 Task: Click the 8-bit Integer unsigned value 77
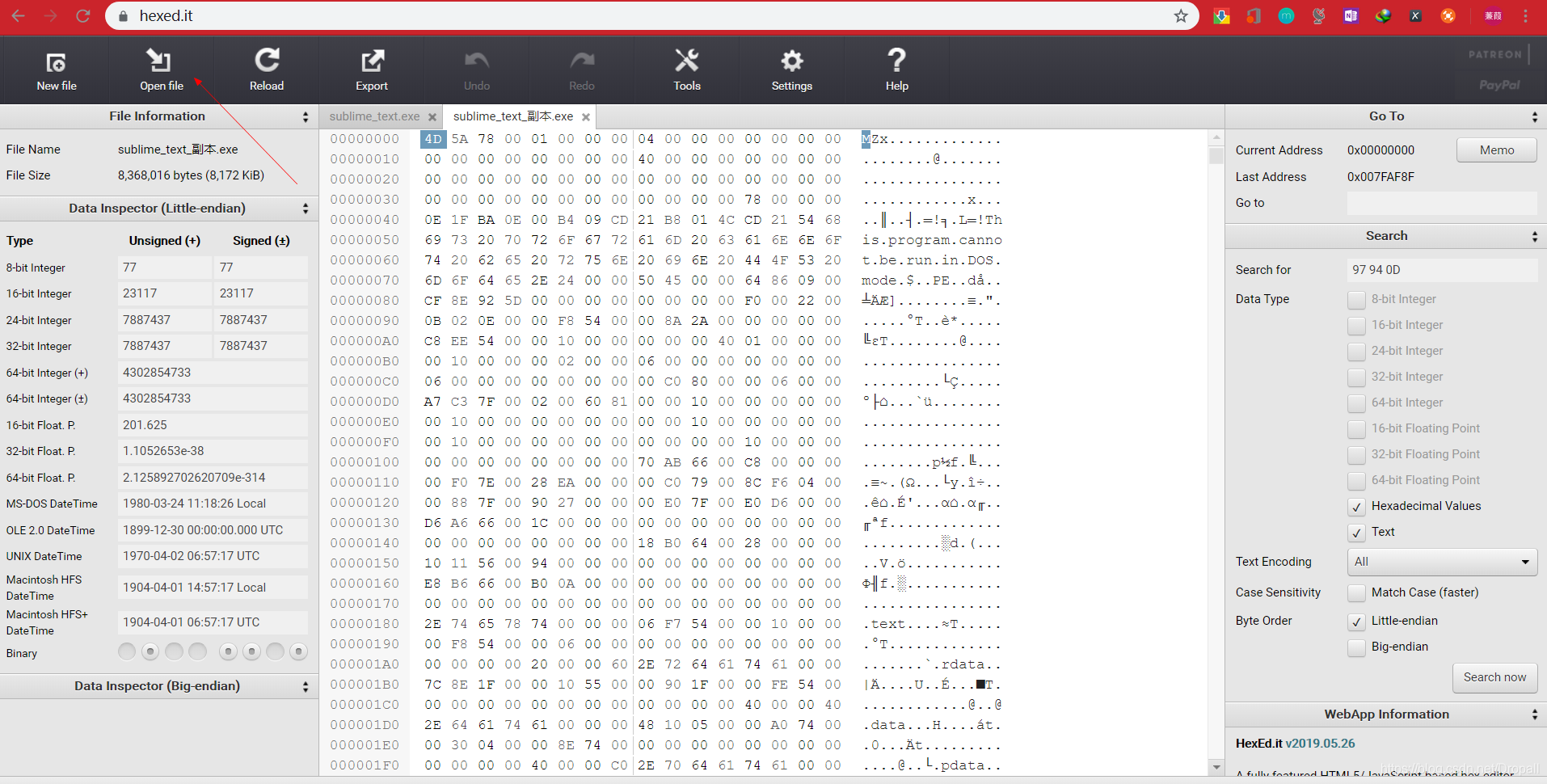tap(164, 268)
